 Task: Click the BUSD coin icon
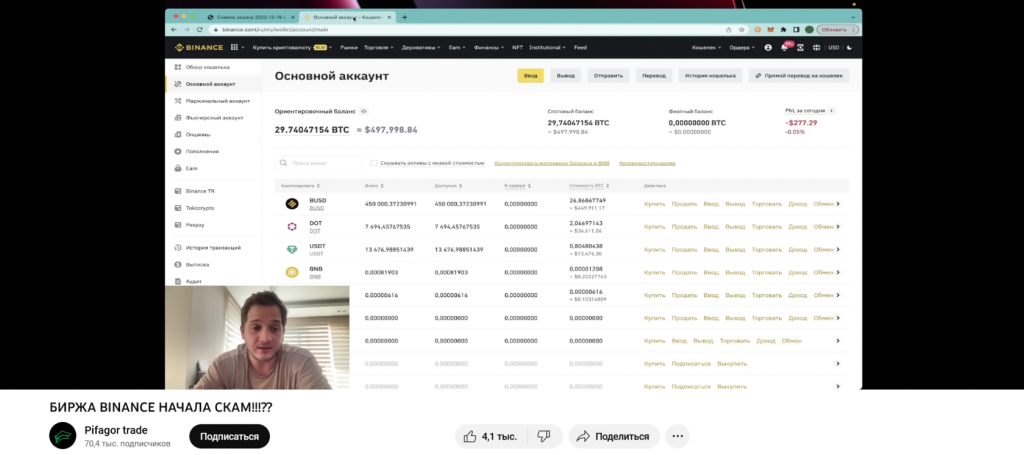coord(292,204)
